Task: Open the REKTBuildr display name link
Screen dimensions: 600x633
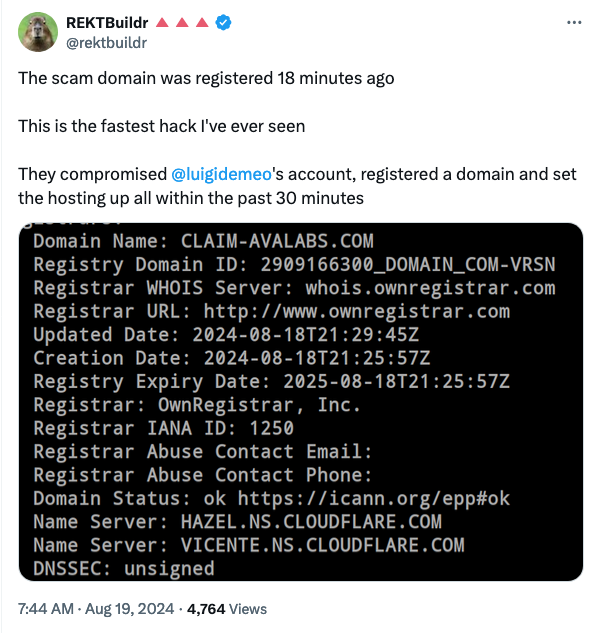Action: [x=107, y=23]
